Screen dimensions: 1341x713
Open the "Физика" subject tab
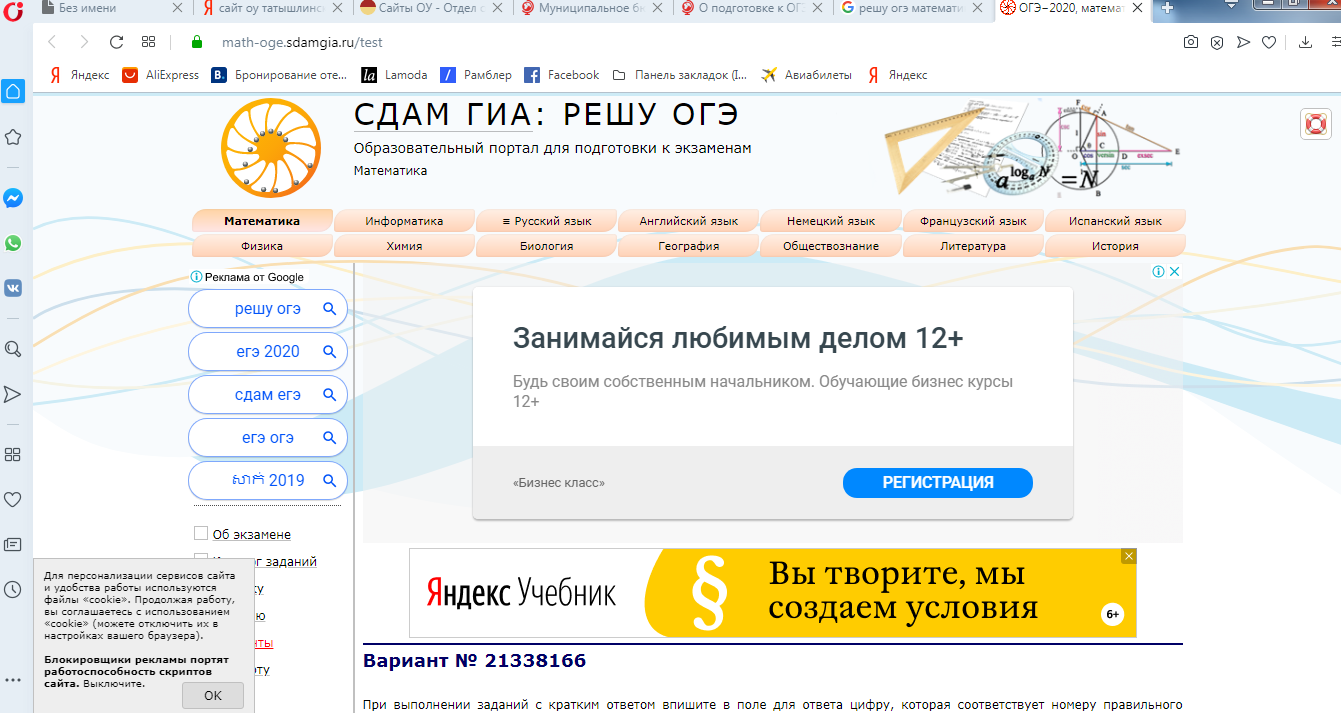pos(261,246)
